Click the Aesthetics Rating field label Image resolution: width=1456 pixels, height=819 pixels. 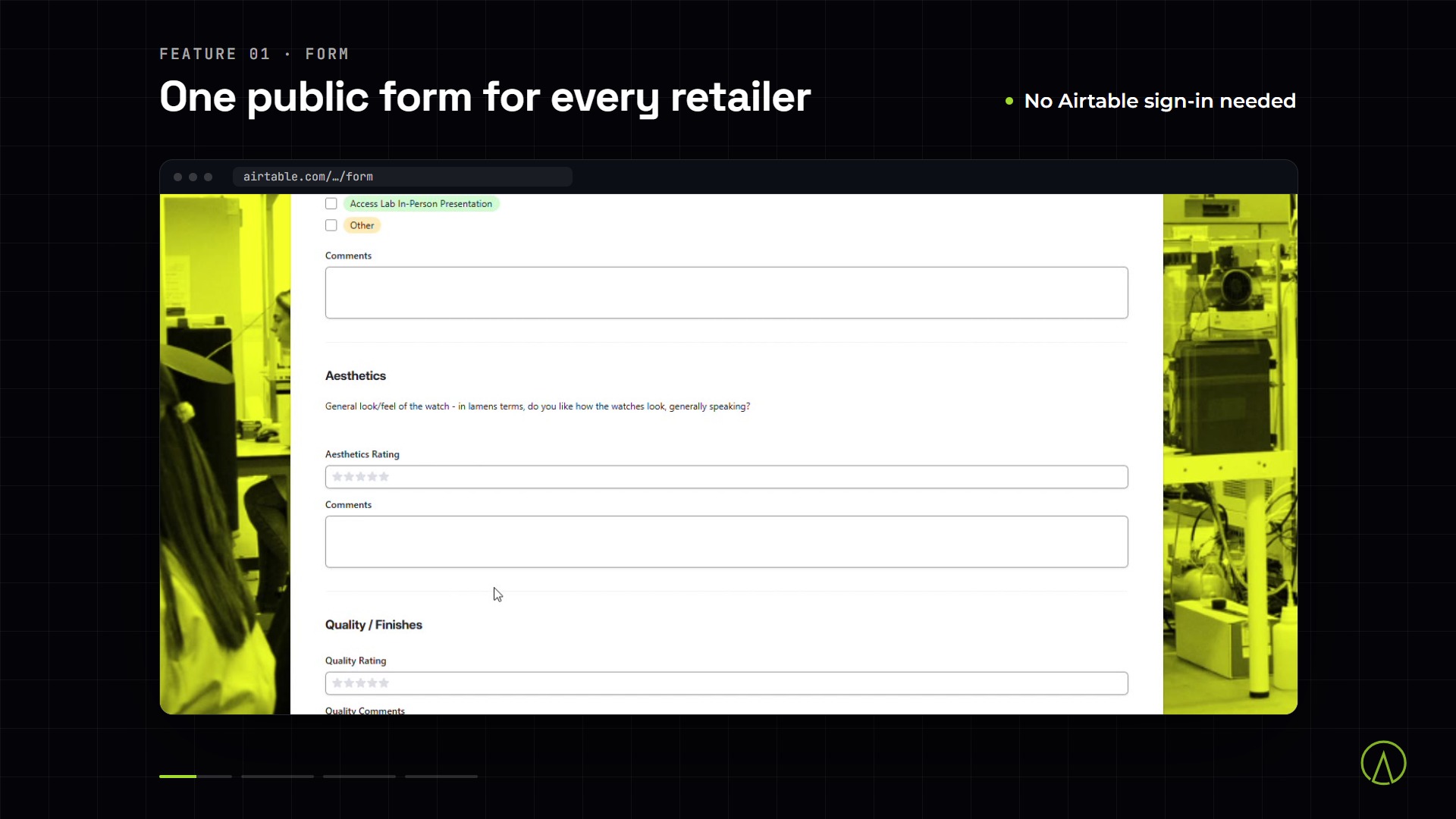pyautogui.click(x=362, y=454)
